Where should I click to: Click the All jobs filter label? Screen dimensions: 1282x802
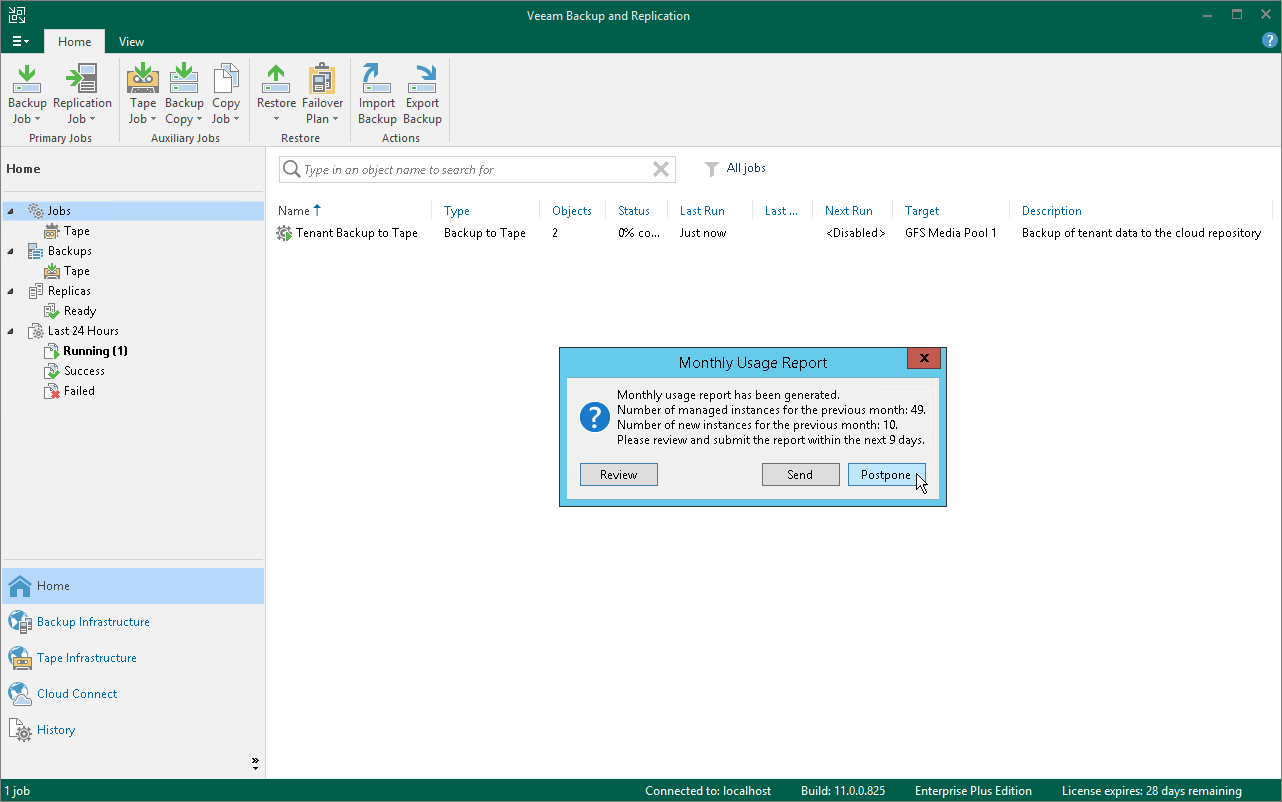[746, 168]
